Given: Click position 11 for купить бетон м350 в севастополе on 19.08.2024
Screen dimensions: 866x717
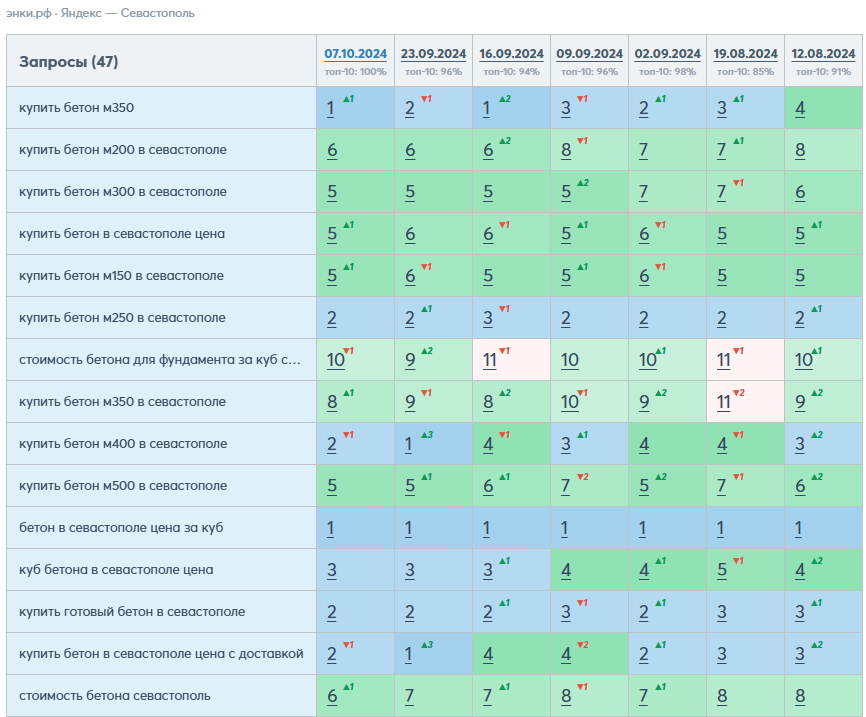Looking at the screenshot, I should 724,402.
